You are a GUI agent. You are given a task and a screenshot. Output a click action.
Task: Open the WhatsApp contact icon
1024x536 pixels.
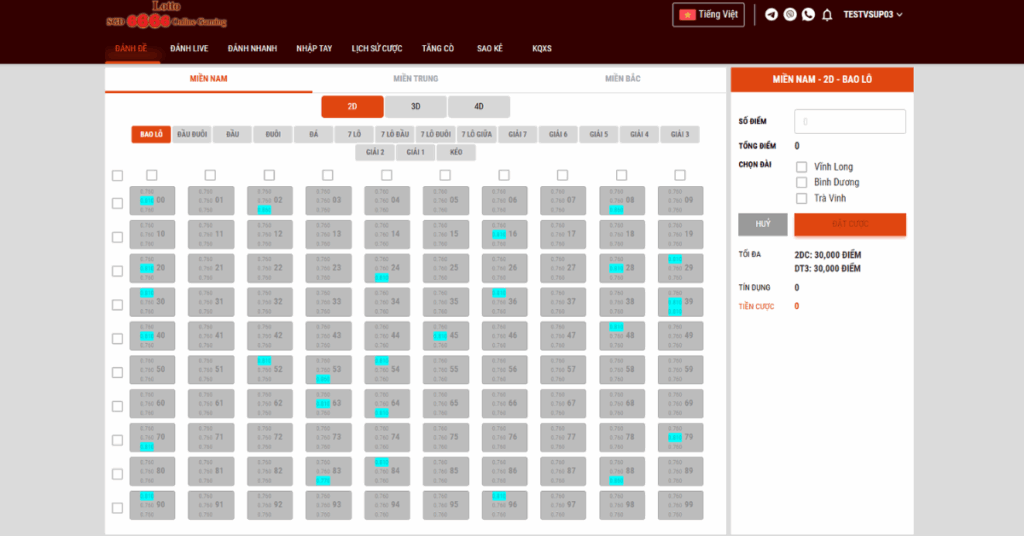click(x=808, y=14)
